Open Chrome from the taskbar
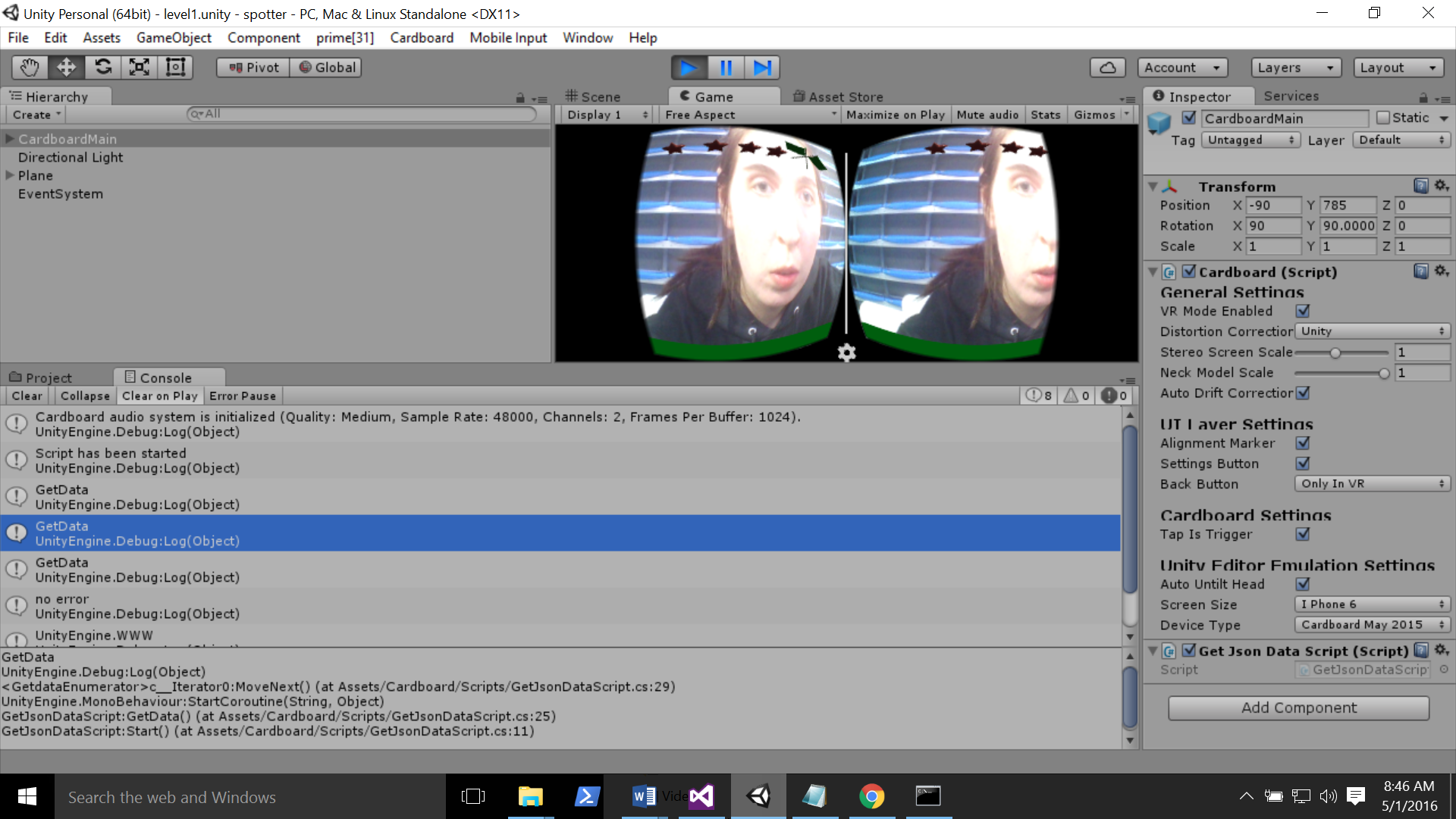This screenshot has height=819, width=1456. pos(871,796)
